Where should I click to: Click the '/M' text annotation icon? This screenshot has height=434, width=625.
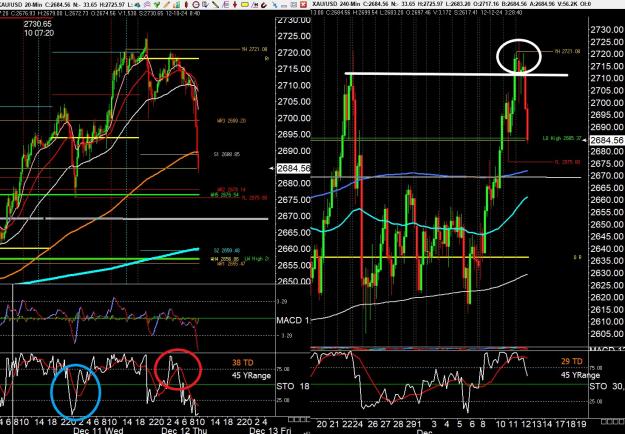pos(254,5)
